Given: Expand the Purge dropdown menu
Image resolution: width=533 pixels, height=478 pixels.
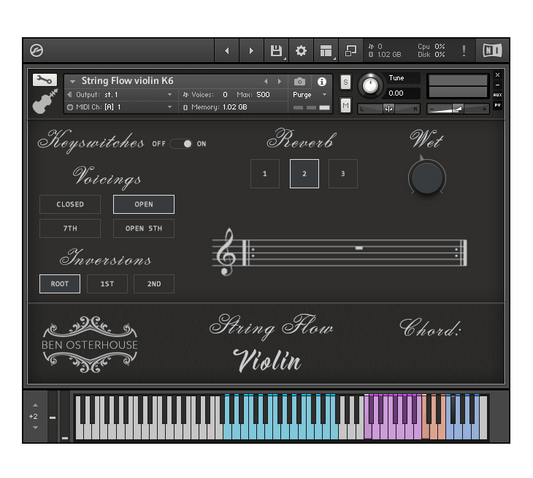Looking at the screenshot, I should coord(309,95).
